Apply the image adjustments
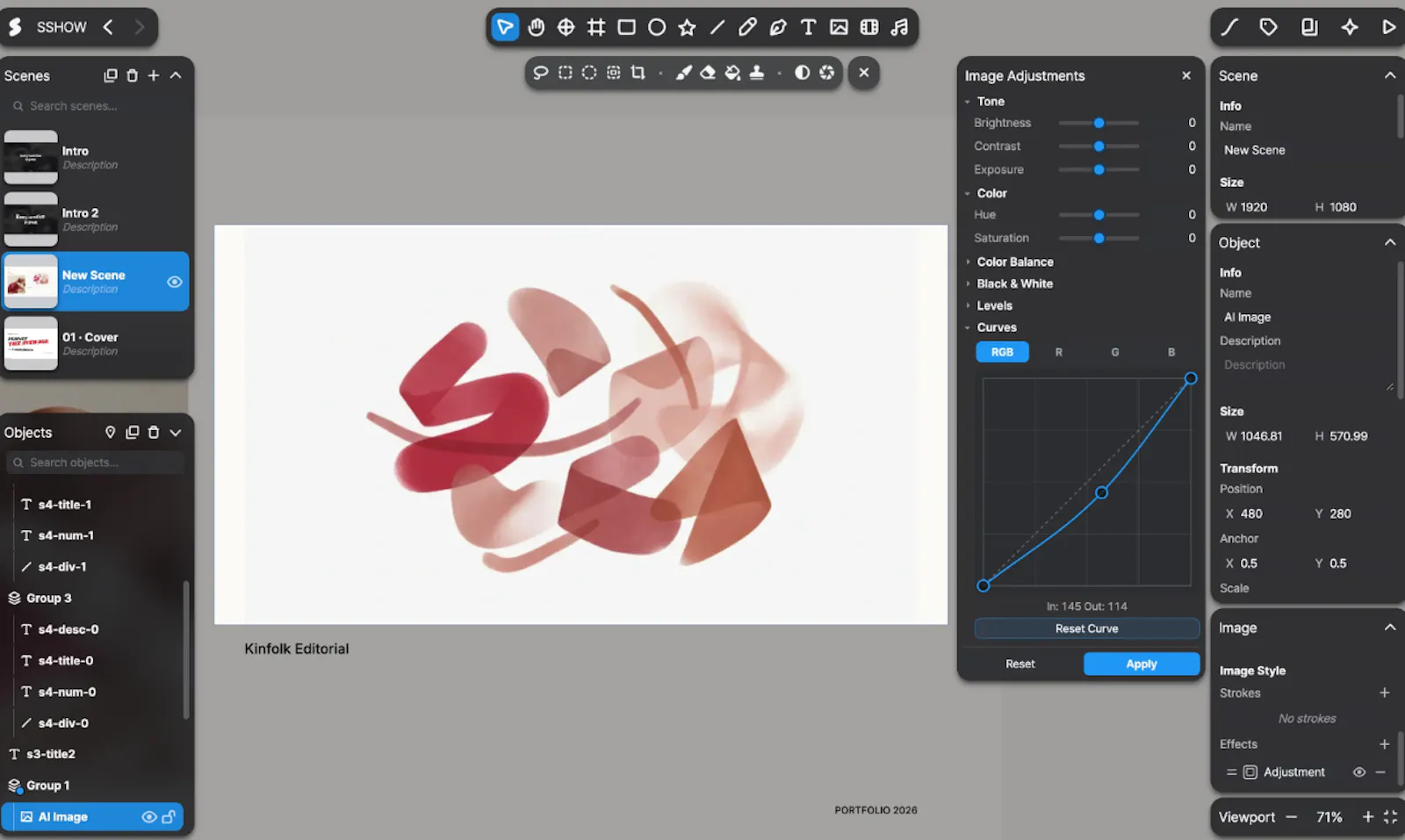 1142,664
